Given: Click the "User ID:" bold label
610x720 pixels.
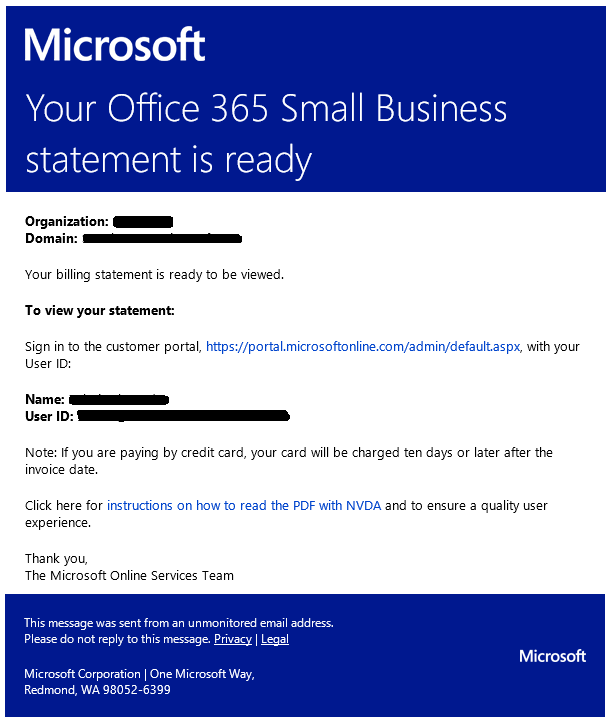Looking at the screenshot, I should click(49, 416).
